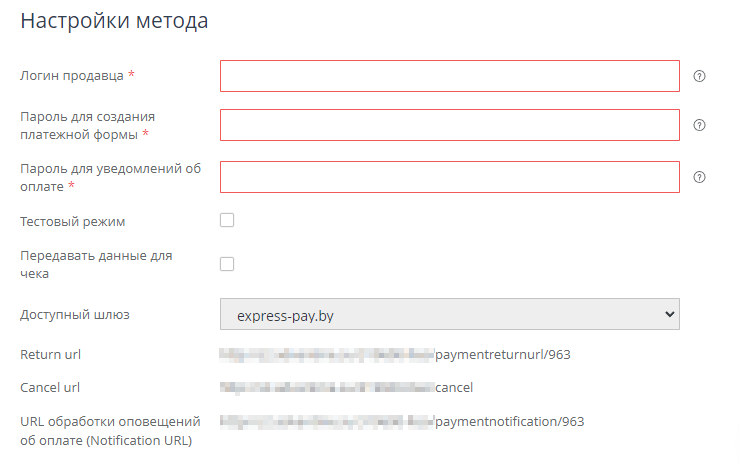
Task: Click the payment form password input
Action: click(x=449, y=126)
